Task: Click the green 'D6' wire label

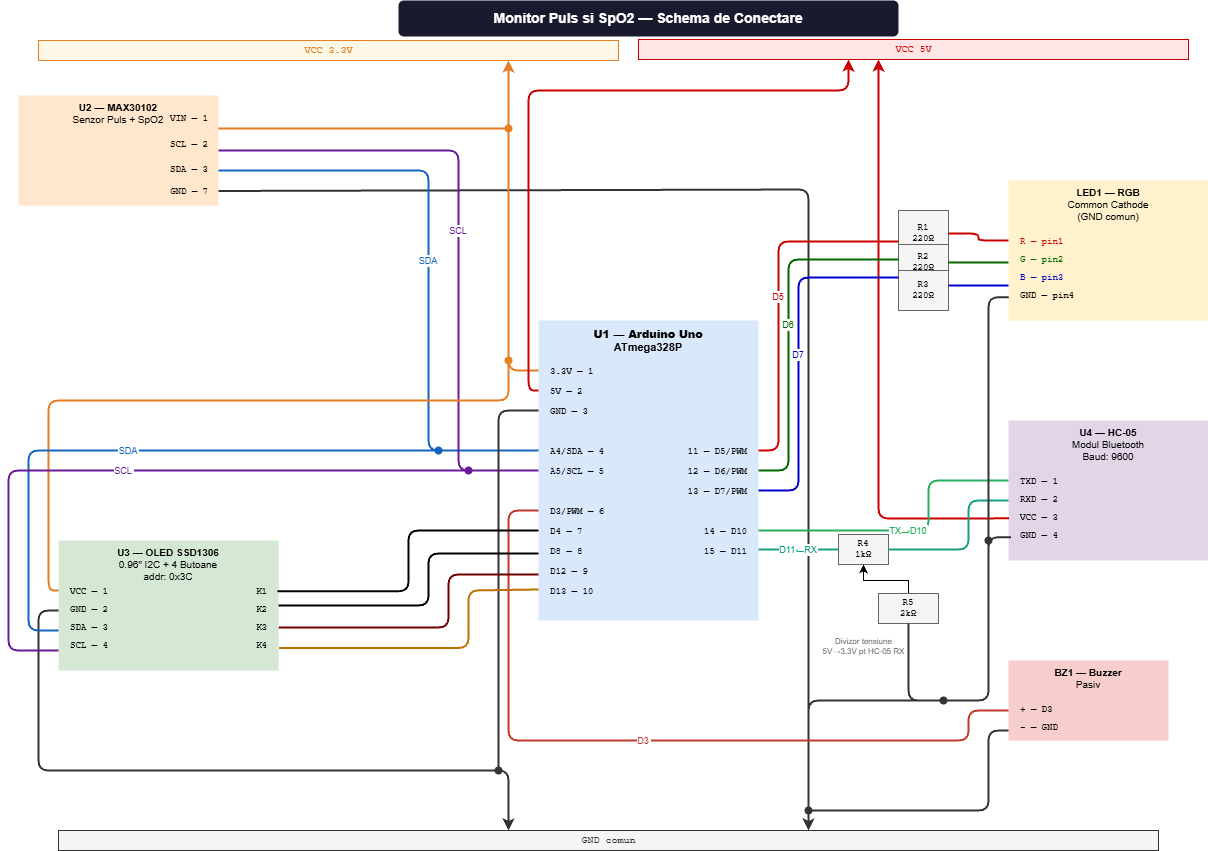Action: (x=788, y=325)
